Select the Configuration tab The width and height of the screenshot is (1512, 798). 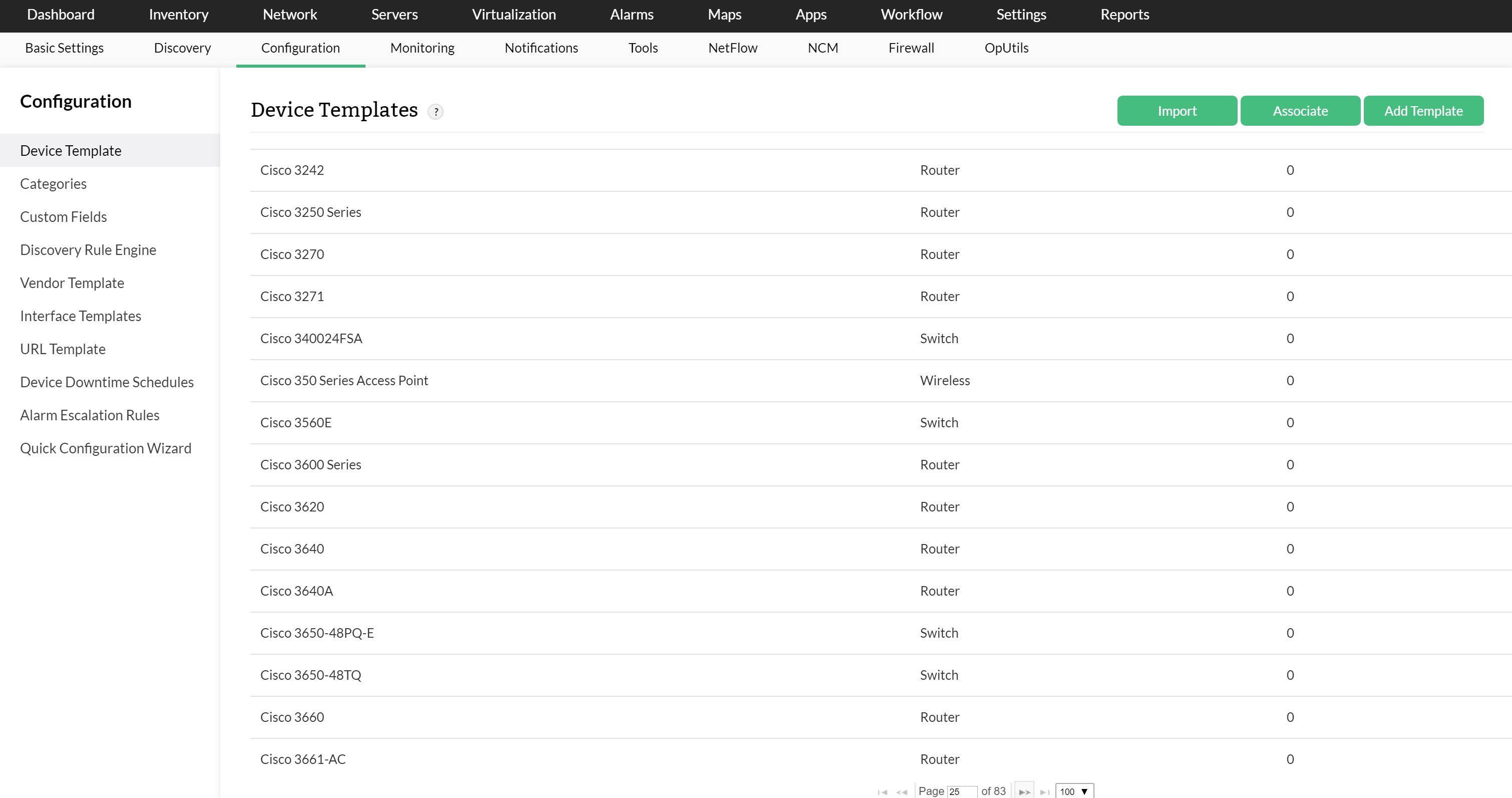click(x=300, y=47)
